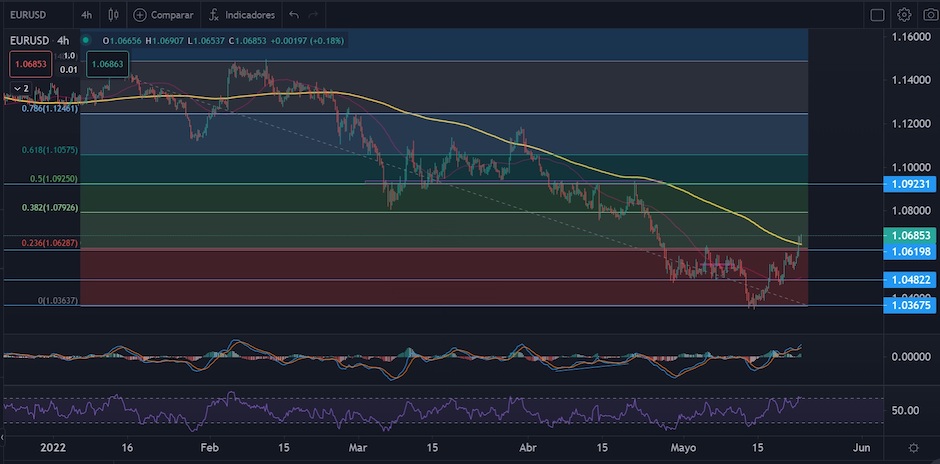The width and height of the screenshot is (940, 464).
Task: Click the Abr time axis label
Action: (527, 448)
